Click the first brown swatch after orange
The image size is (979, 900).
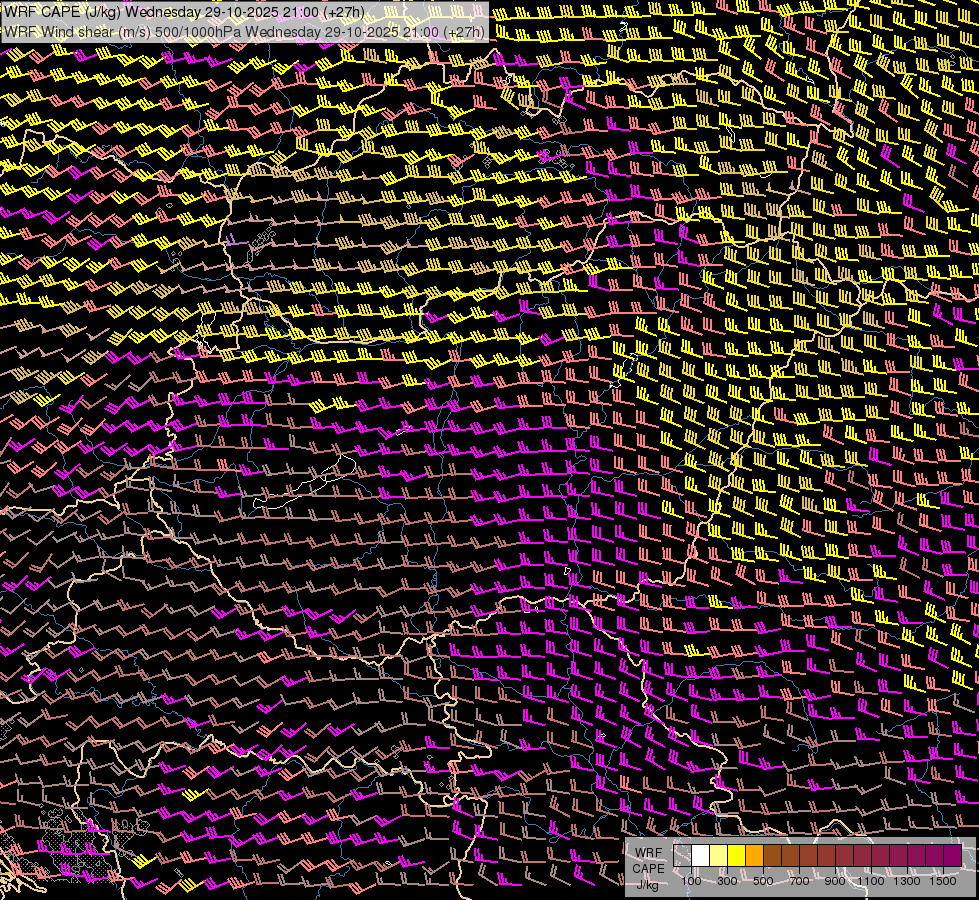tap(773, 856)
